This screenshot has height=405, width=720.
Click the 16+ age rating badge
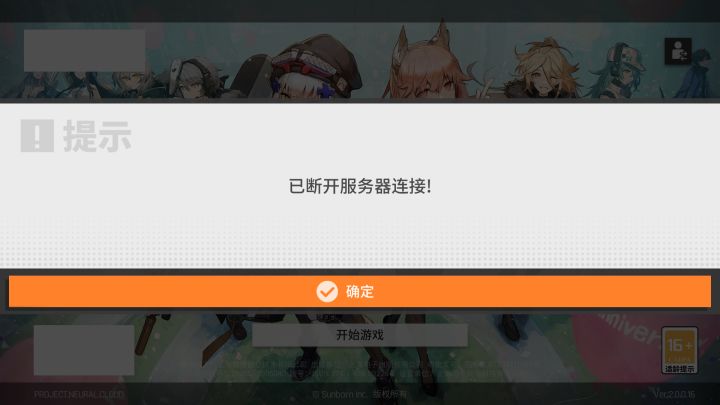pyautogui.click(x=680, y=350)
